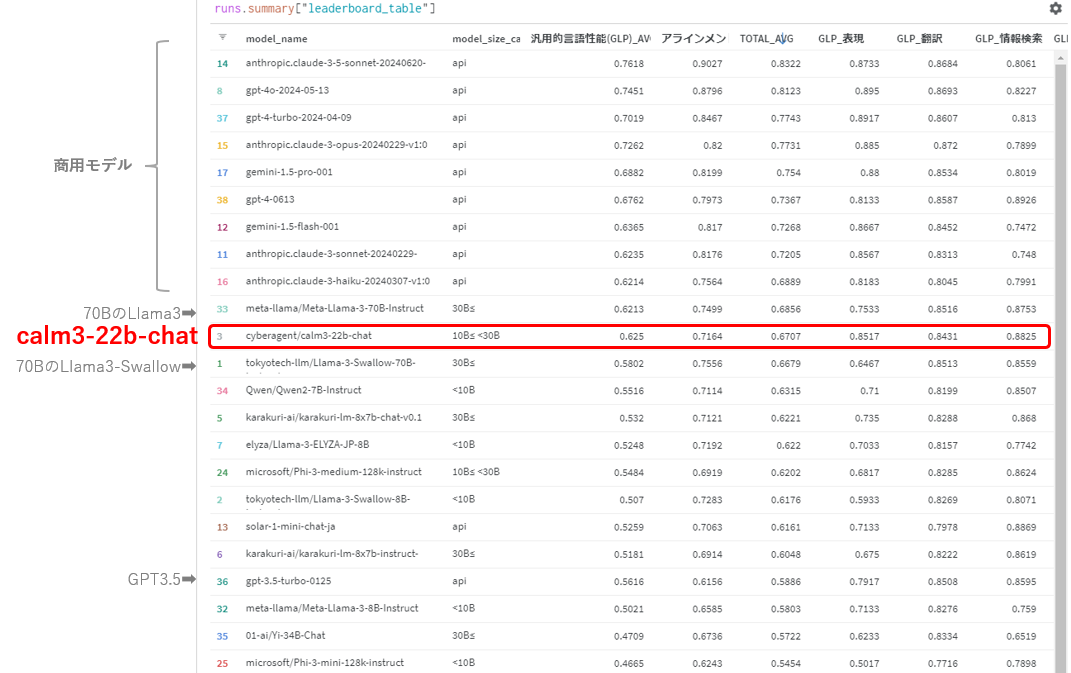Click the 10B≤ <30B size cell for calm3-22b-chat
Image resolution: width=1071 pixels, height=673 pixels.
coord(475,335)
